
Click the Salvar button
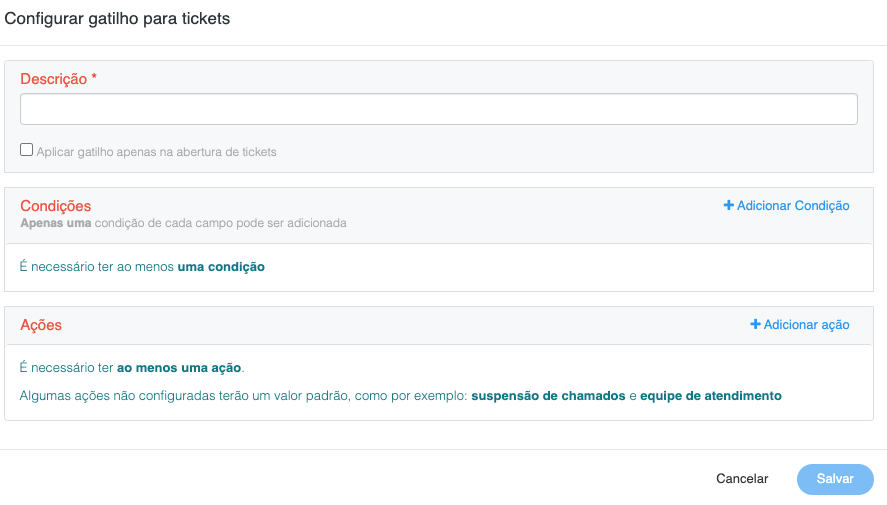pos(835,479)
